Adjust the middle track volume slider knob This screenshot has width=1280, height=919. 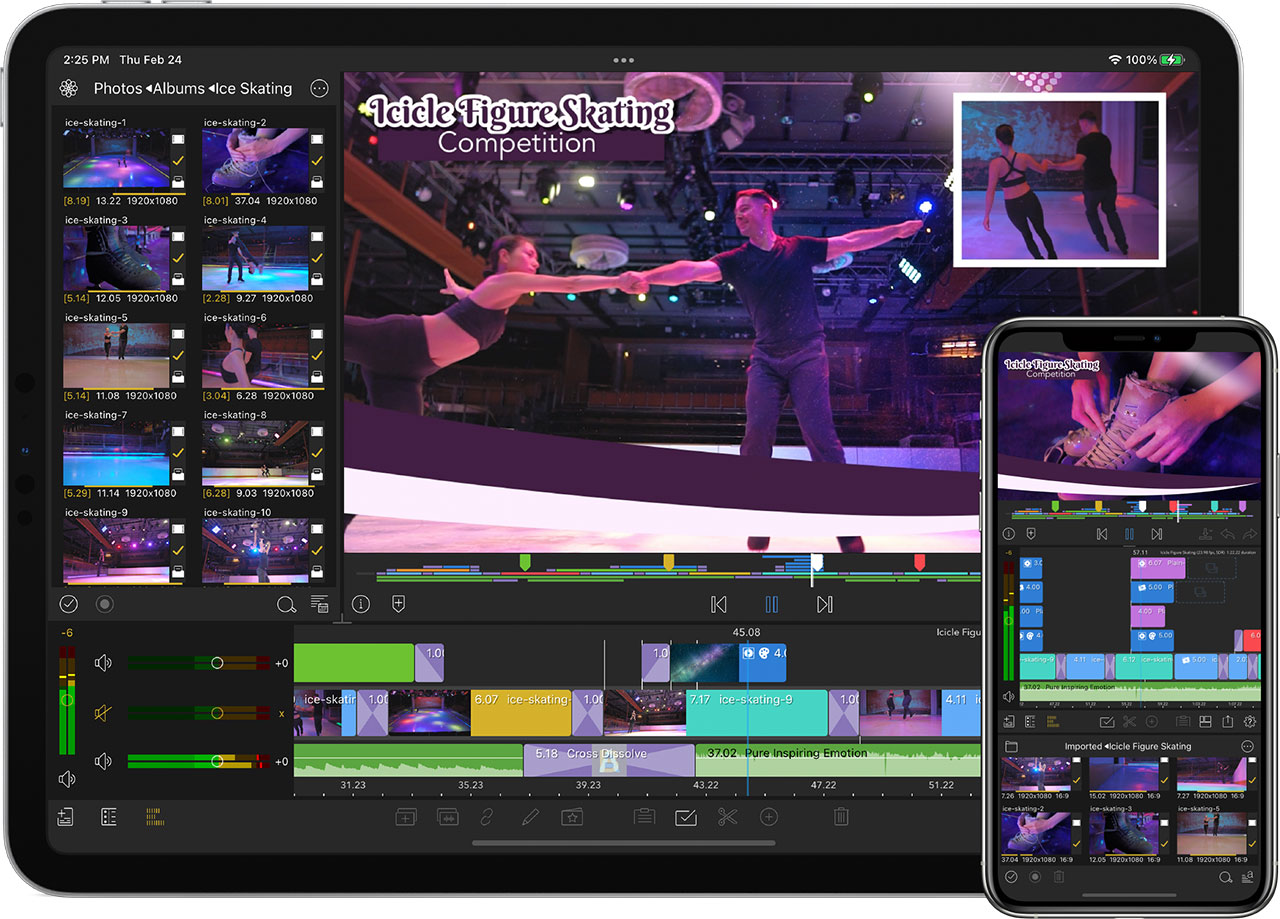[216, 713]
